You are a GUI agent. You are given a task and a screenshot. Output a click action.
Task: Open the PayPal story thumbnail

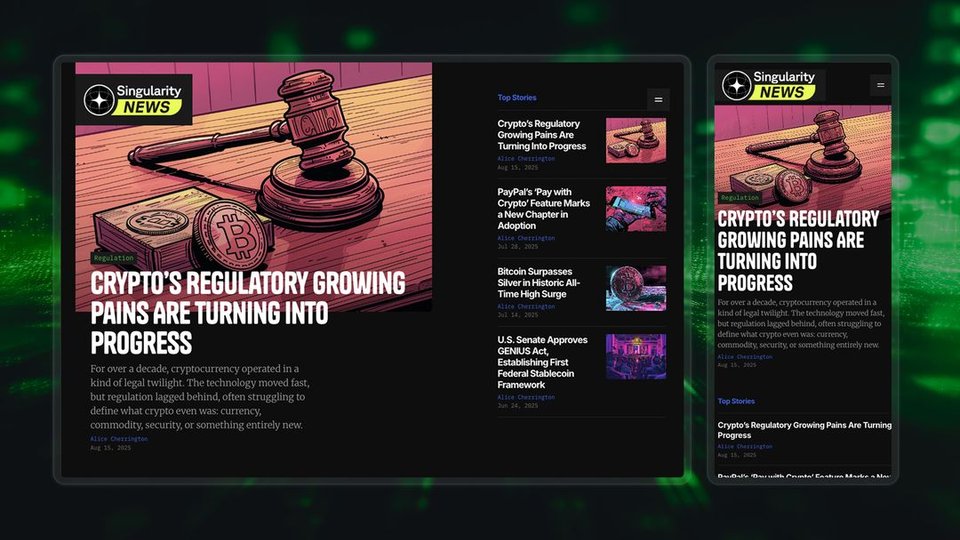click(636, 209)
